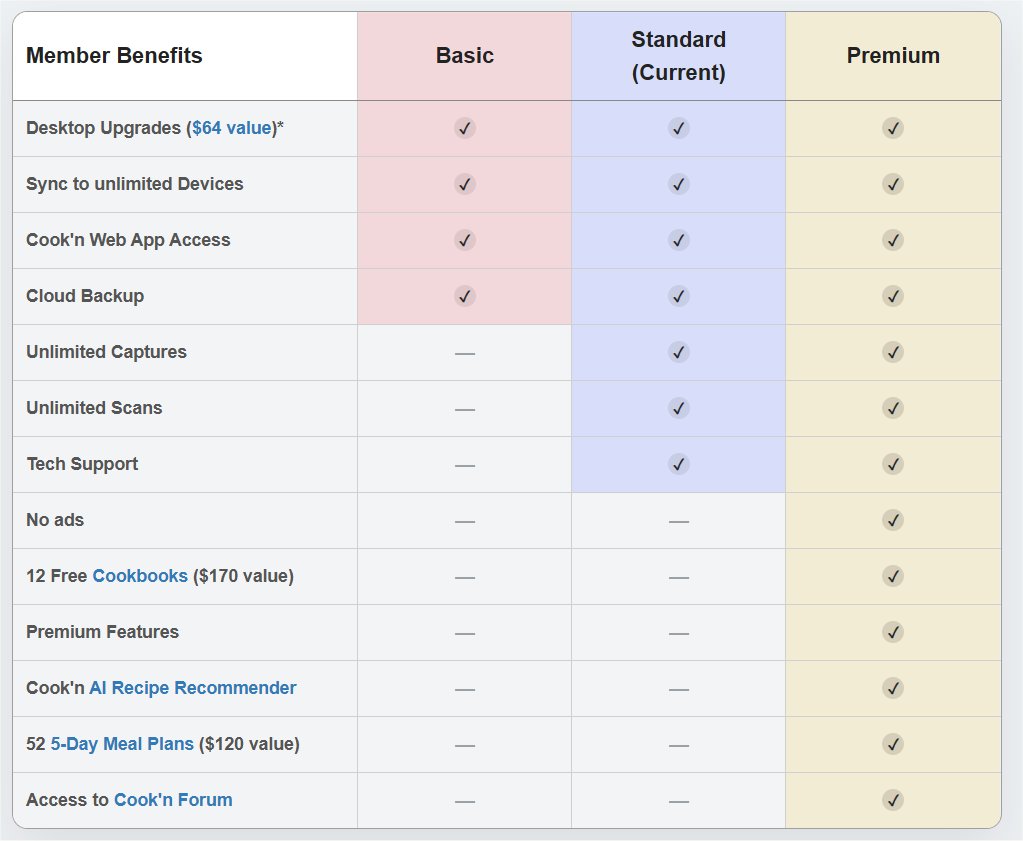
Task: Click the Basic dash for Unlimited Scans
Action: click(x=464, y=409)
